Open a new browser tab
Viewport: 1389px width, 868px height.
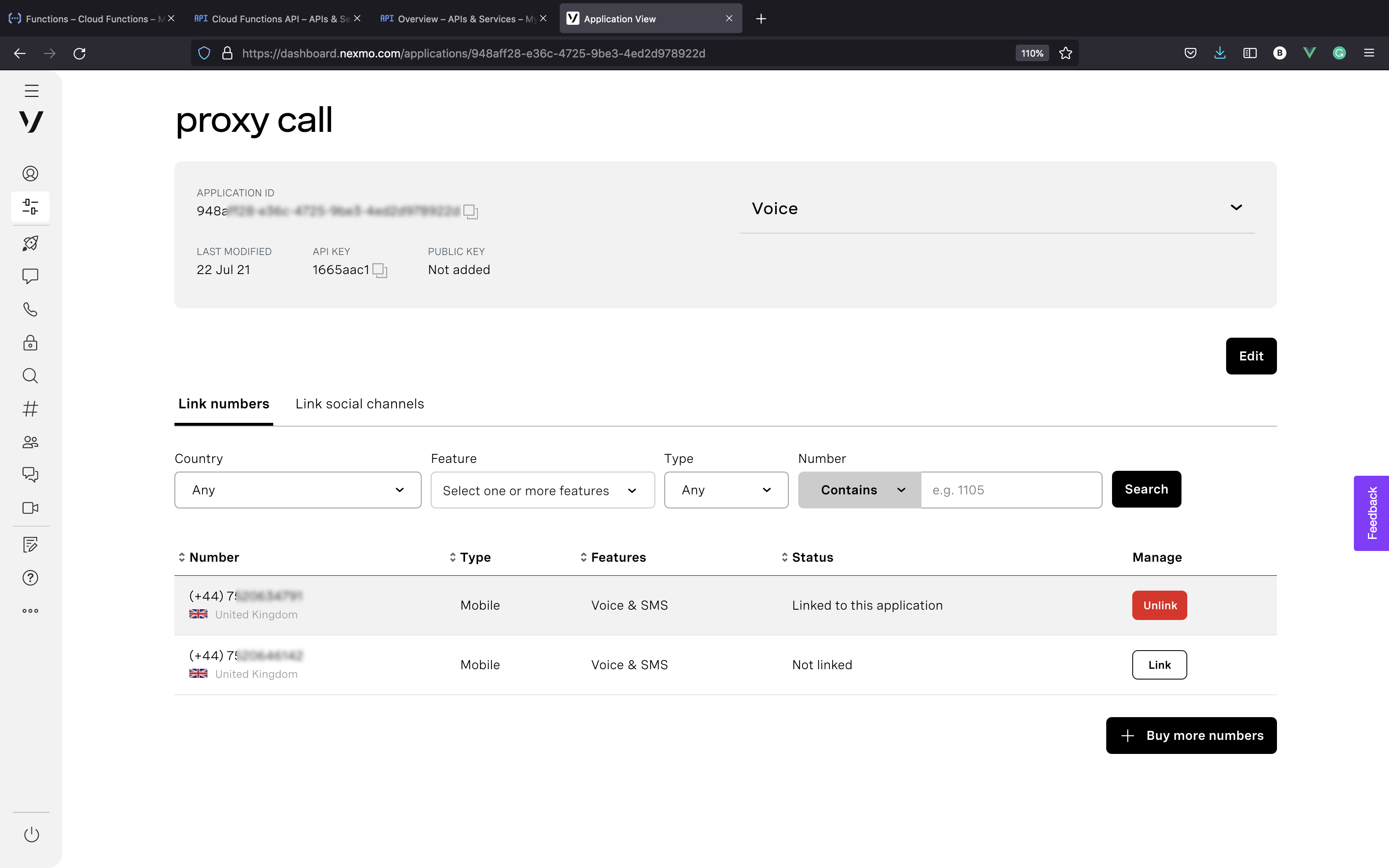(761, 19)
